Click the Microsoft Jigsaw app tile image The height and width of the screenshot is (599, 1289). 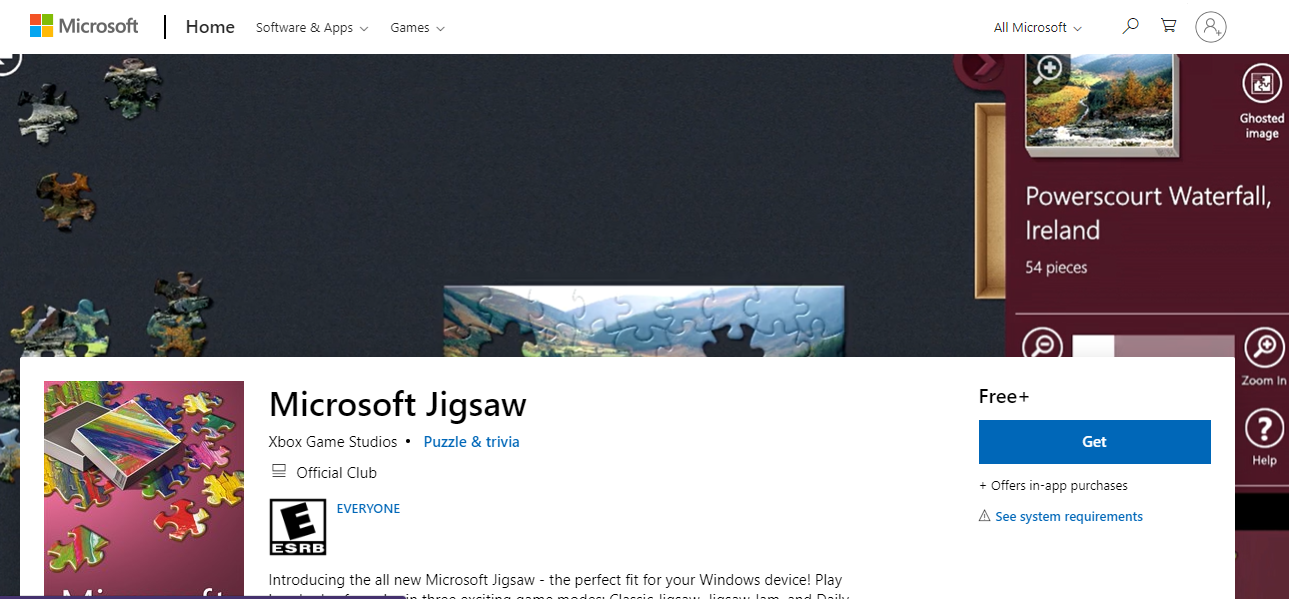point(144,489)
